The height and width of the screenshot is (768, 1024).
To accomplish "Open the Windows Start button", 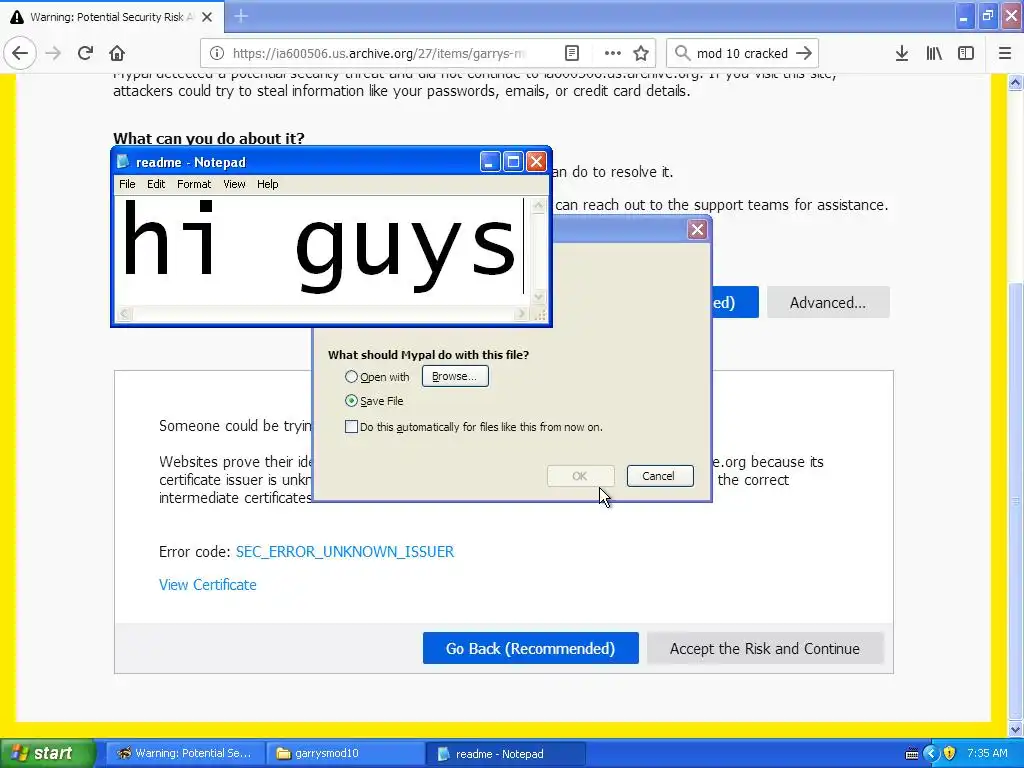I will [47, 754].
